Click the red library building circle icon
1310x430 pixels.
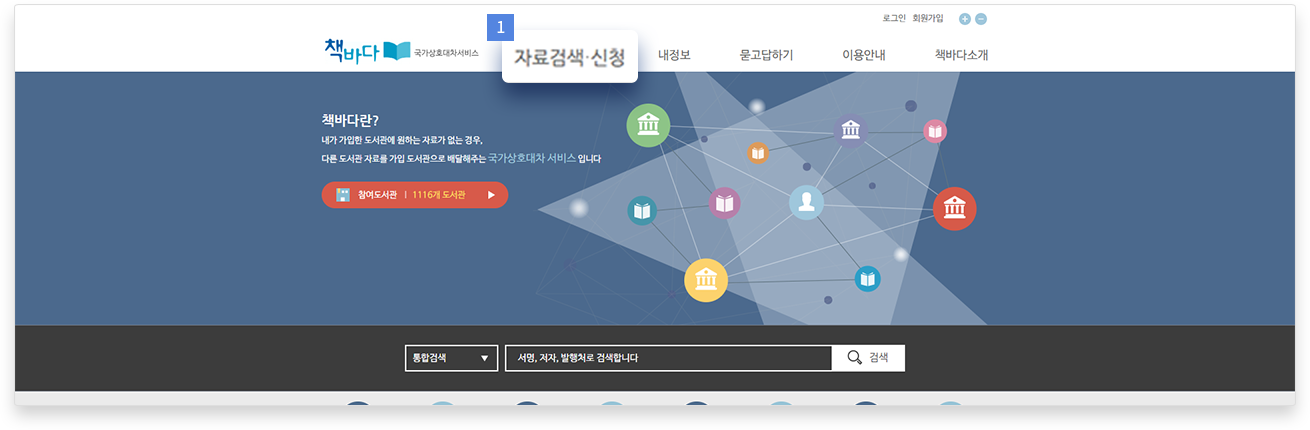pyautogui.click(x=954, y=208)
